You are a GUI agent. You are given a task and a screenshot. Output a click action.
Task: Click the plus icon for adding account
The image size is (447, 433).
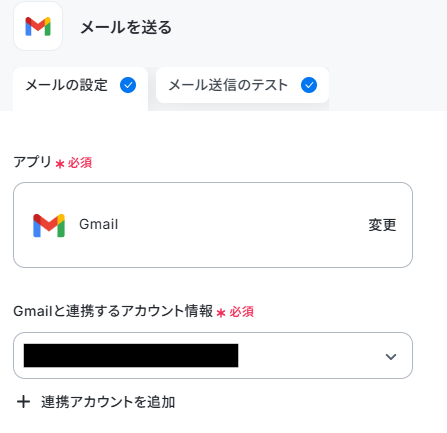coord(23,402)
